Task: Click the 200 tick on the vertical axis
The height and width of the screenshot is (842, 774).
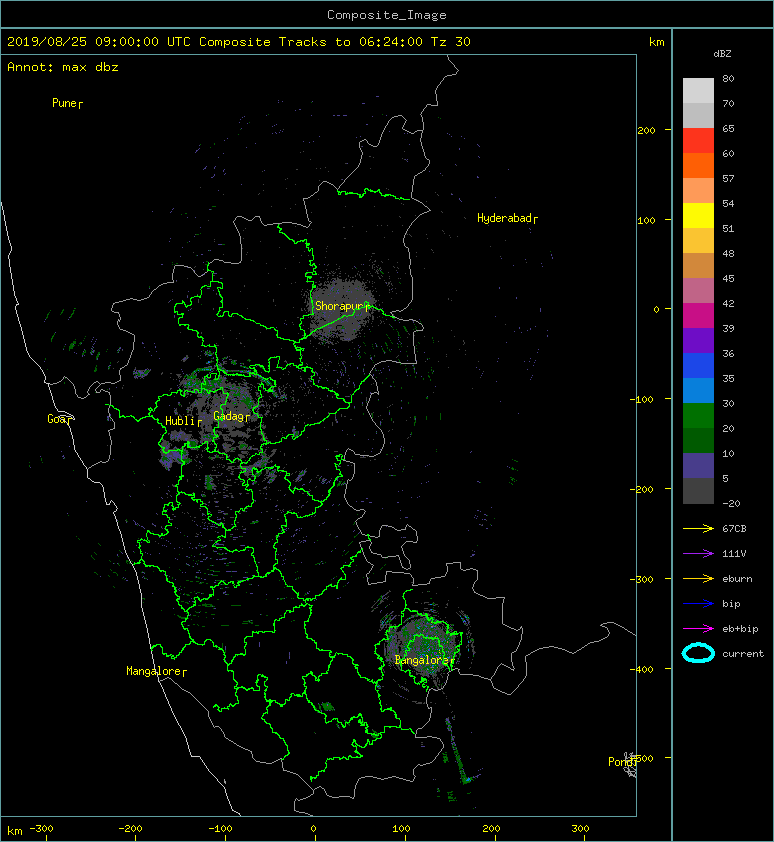Action: [646, 130]
